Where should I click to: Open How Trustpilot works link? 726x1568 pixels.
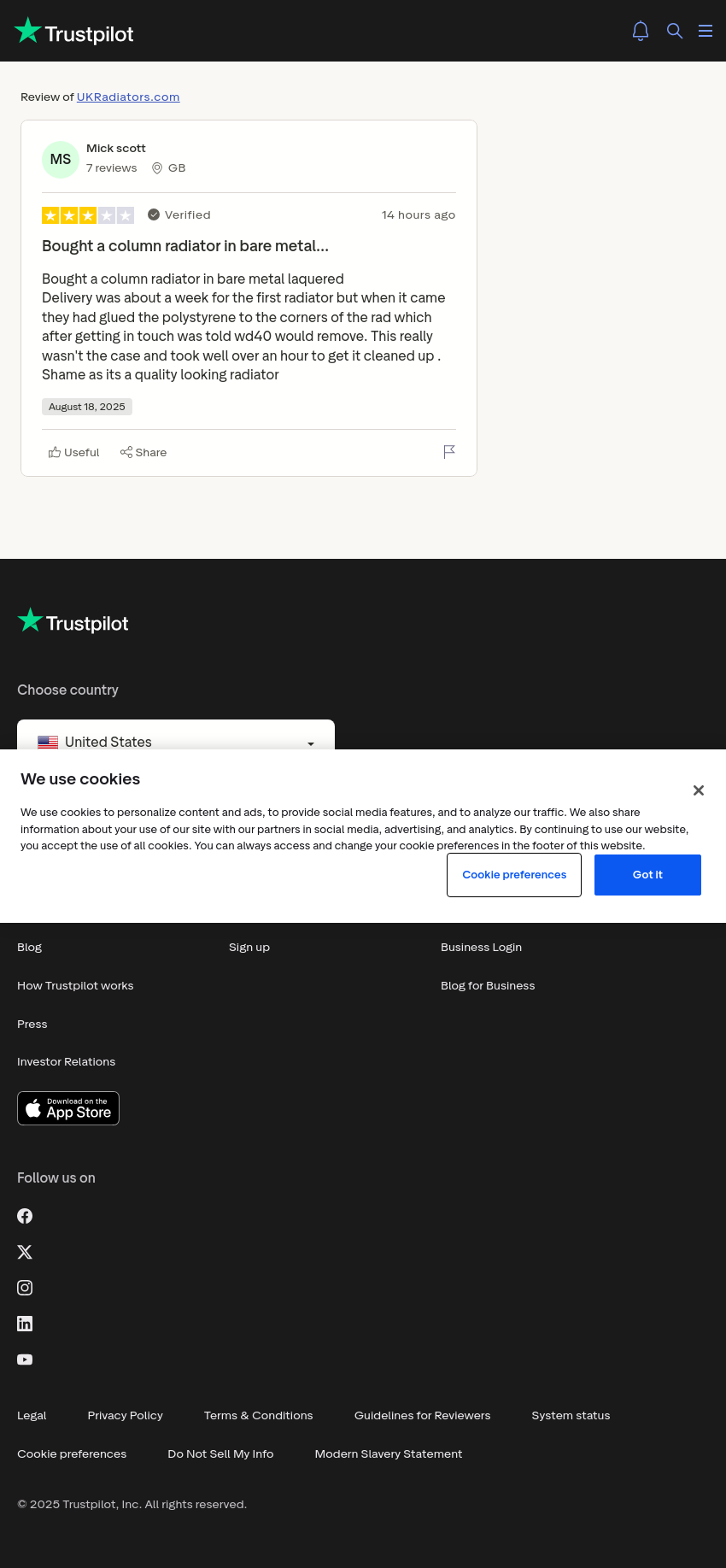tap(75, 986)
